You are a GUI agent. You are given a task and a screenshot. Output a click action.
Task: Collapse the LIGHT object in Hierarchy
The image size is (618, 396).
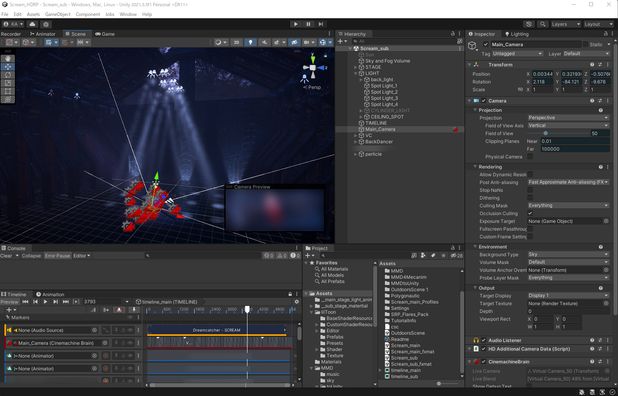click(356, 74)
